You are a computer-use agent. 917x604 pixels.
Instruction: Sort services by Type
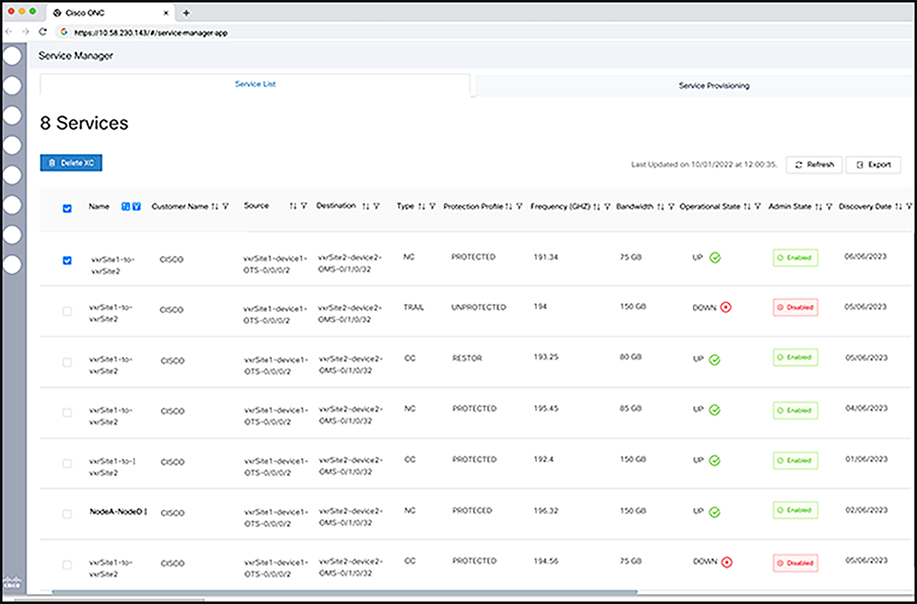coord(422,206)
